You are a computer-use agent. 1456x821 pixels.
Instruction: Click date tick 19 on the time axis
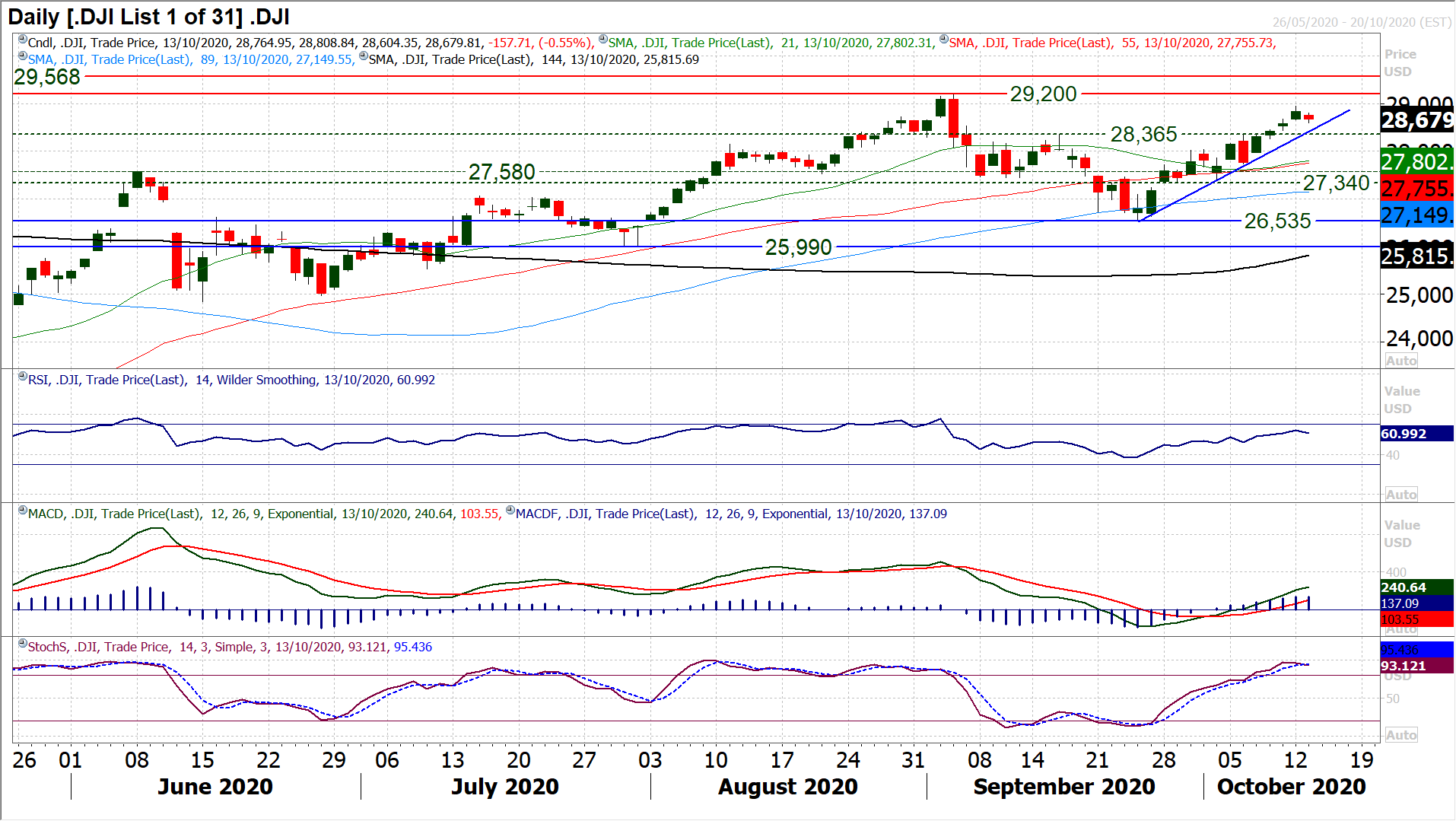click(x=1362, y=759)
